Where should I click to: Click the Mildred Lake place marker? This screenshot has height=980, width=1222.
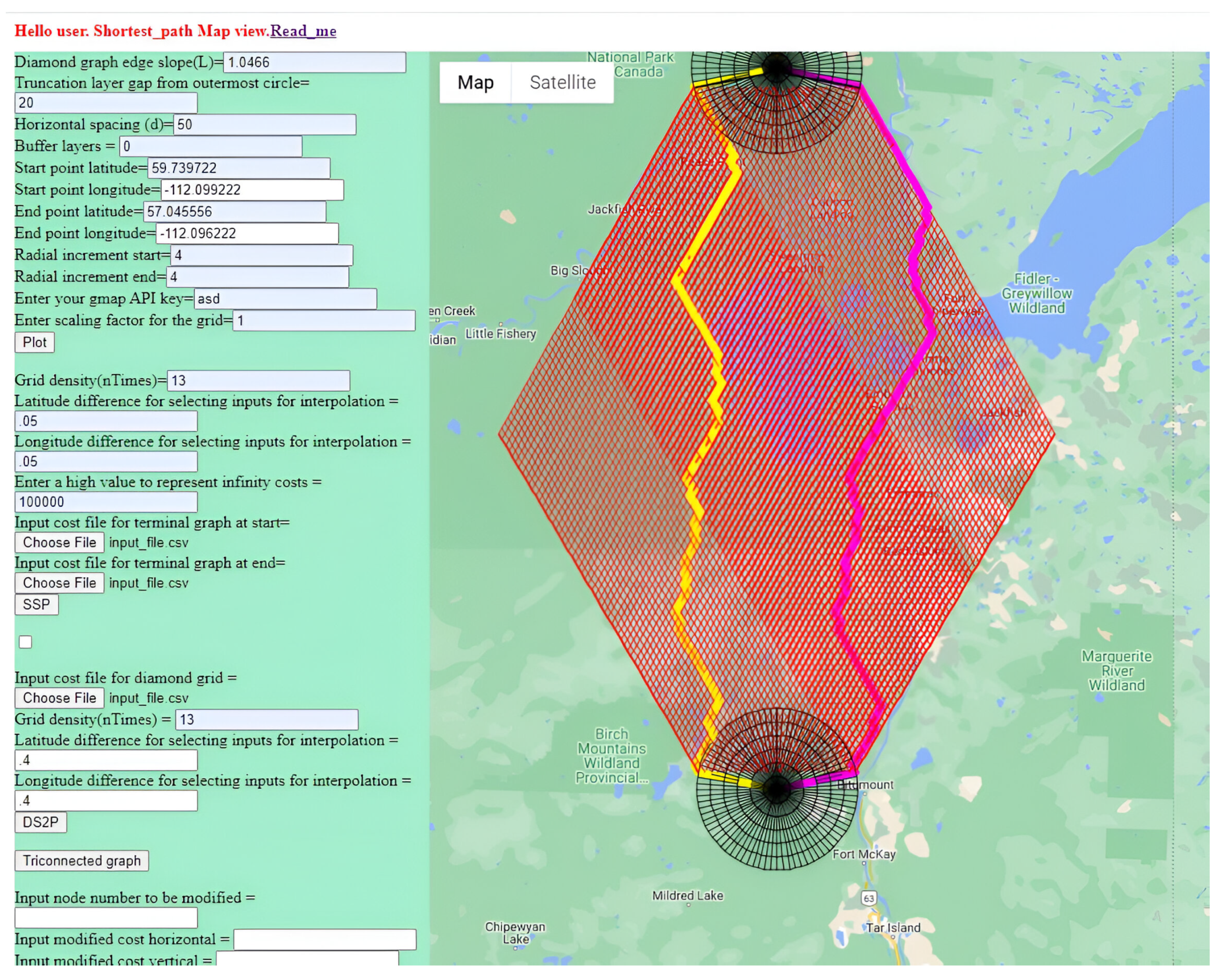click(x=688, y=904)
